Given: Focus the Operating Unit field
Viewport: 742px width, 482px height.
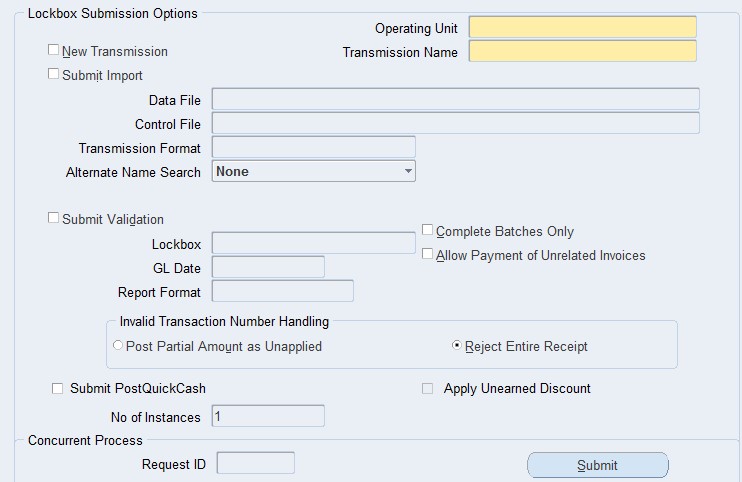Looking at the screenshot, I should [x=582, y=28].
